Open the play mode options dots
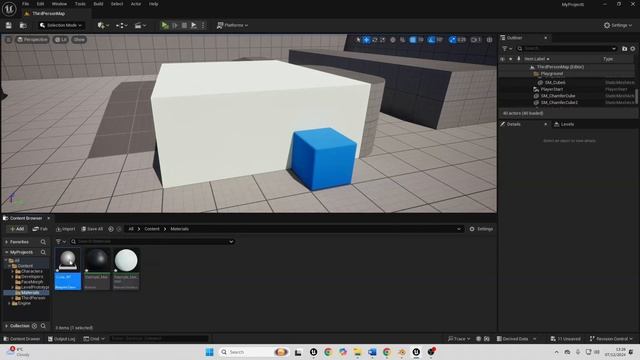The width and height of the screenshot is (640, 360). 203,25
